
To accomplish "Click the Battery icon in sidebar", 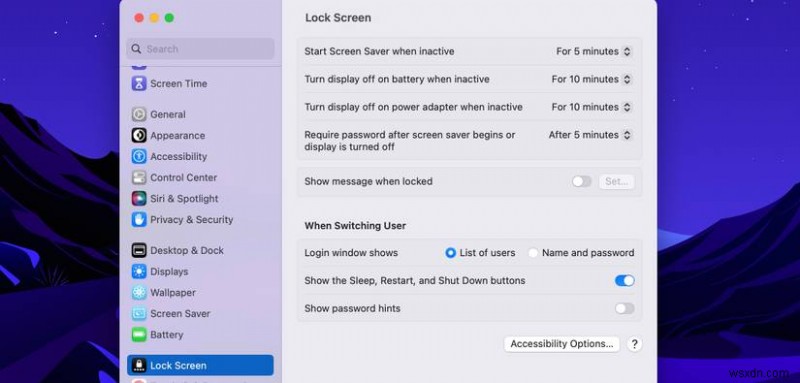I will [139, 335].
